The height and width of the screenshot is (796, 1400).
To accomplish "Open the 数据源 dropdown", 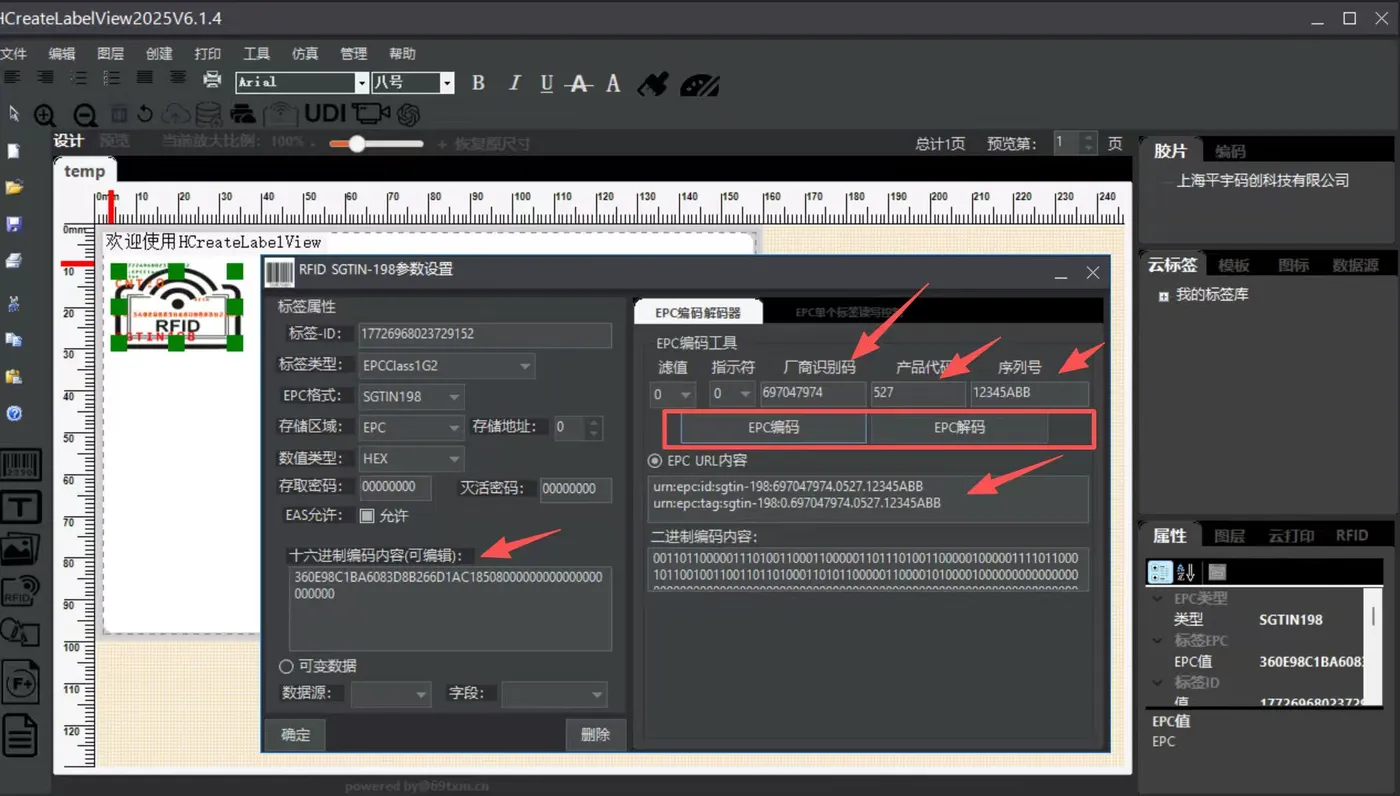I will (390, 693).
